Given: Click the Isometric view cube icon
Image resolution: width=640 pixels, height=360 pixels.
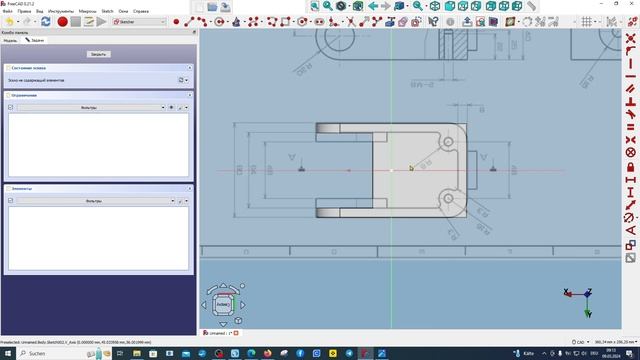Looking at the screenshot, I should point(435,6).
